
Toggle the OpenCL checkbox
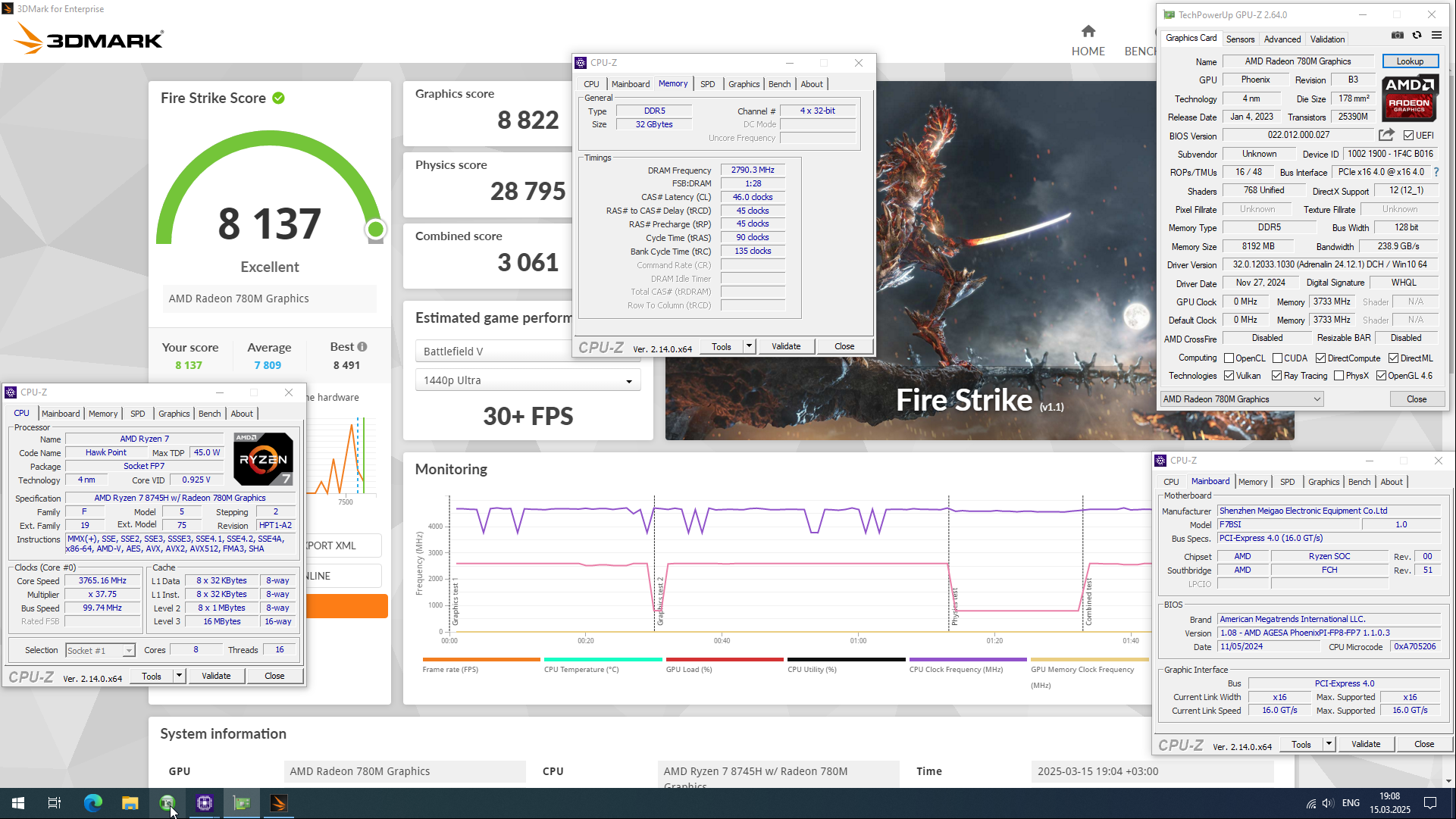(x=1229, y=358)
